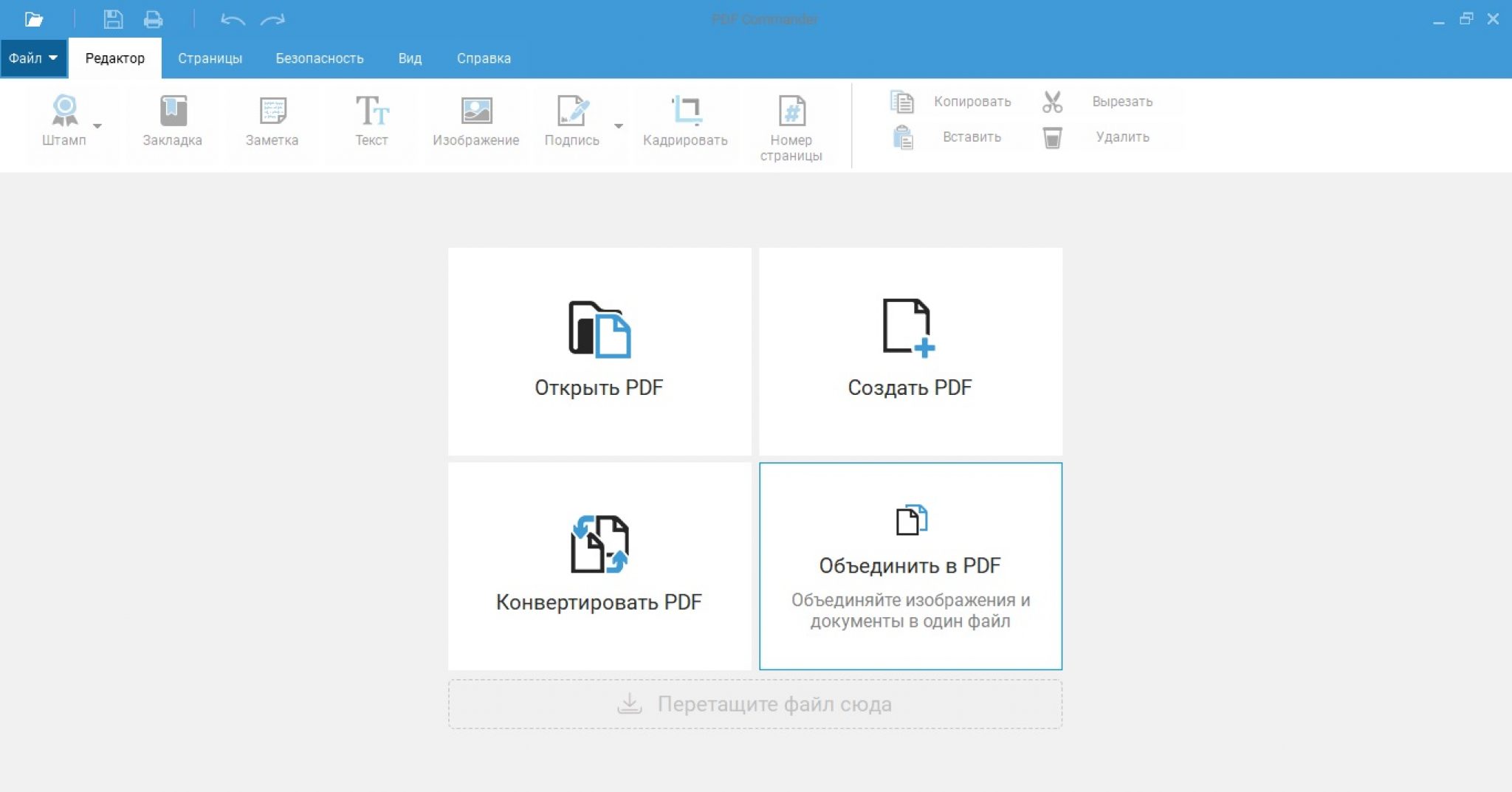Click the Конвертировать PDF tile
The image size is (1512, 792).
pyautogui.click(x=599, y=566)
